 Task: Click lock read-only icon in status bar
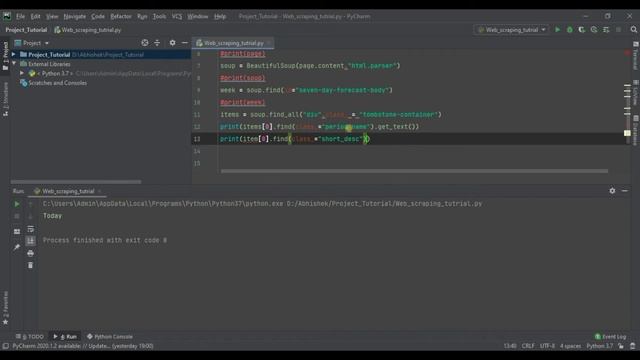coord(621,346)
